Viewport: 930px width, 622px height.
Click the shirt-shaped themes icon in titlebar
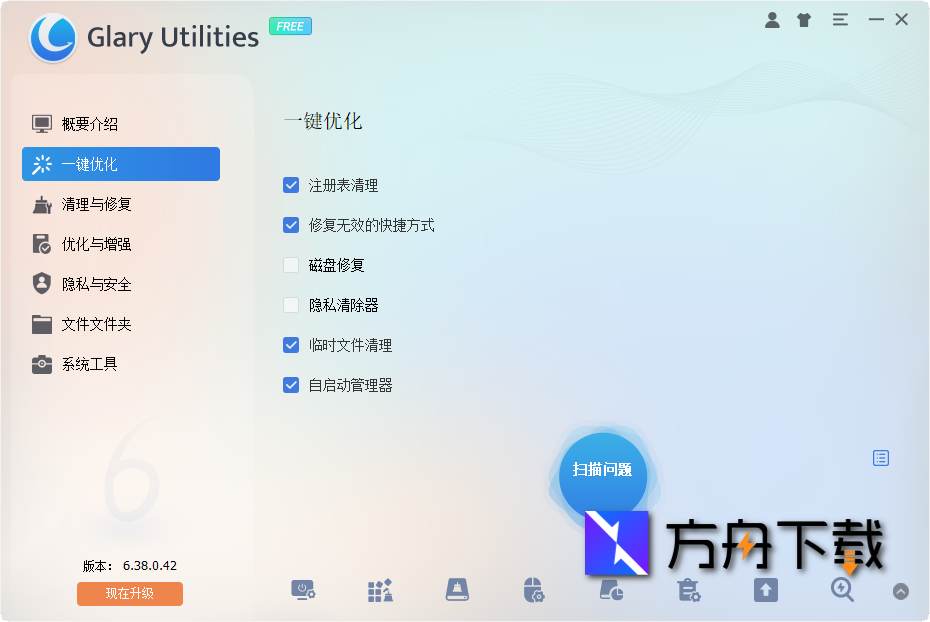pyautogui.click(x=803, y=19)
